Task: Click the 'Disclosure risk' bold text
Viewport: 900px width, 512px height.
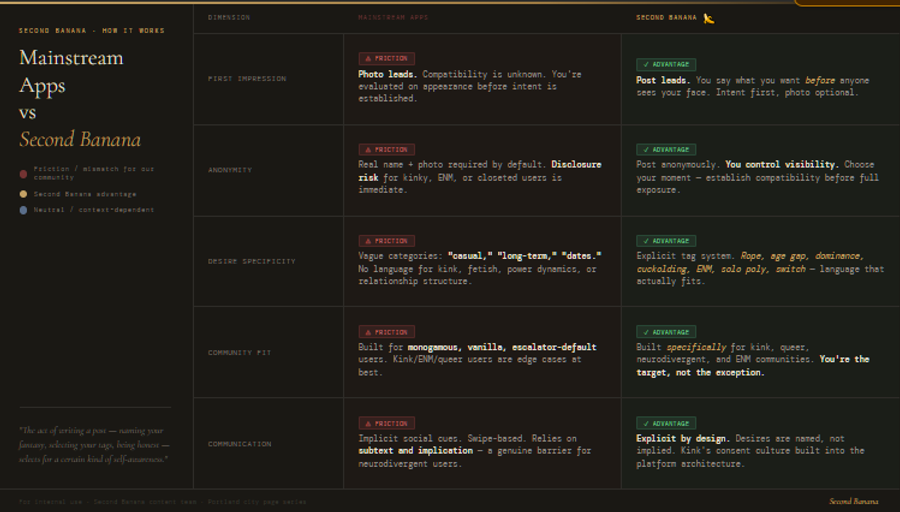Action: pos(480,171)
